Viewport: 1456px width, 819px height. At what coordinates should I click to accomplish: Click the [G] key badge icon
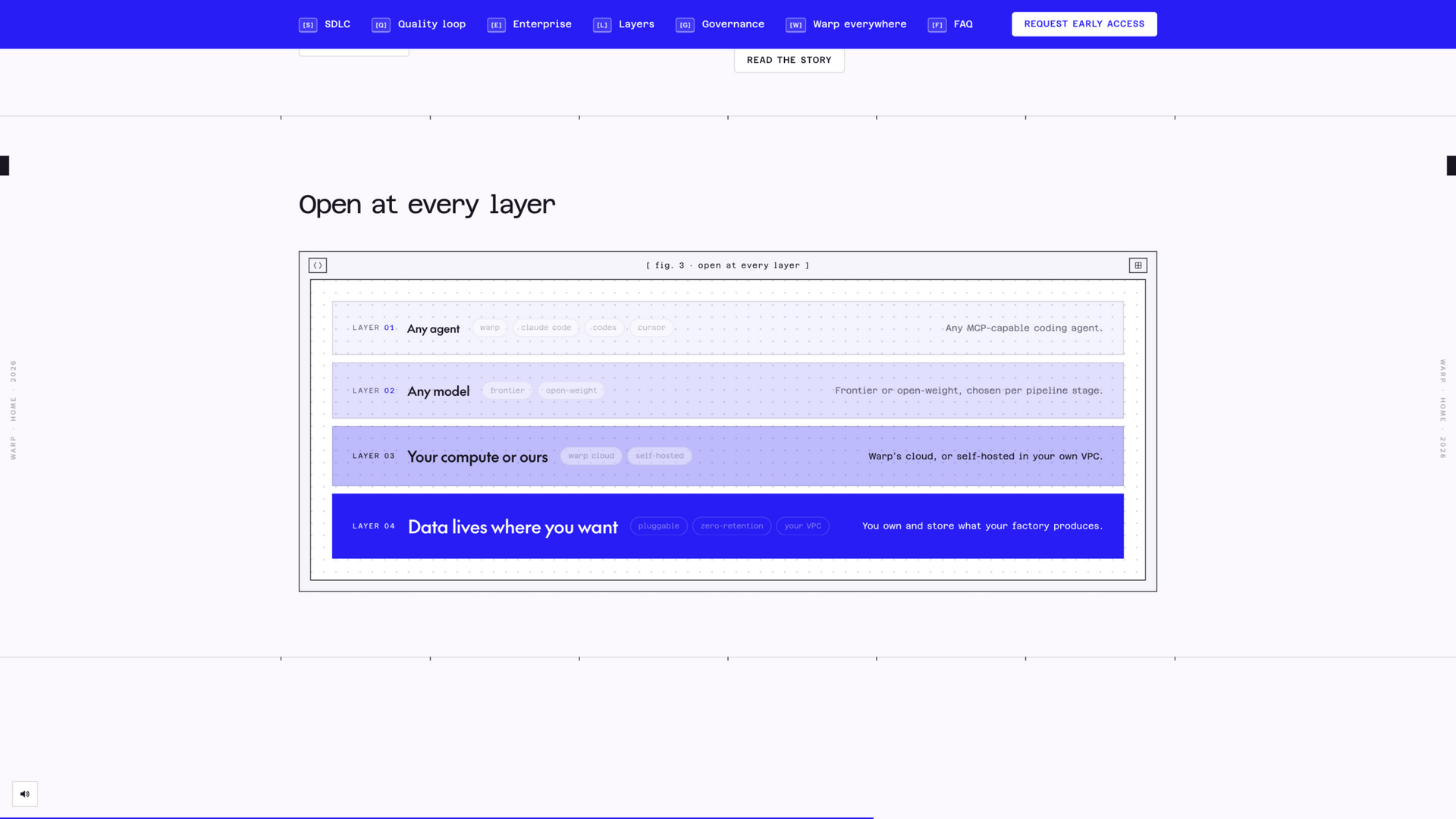click(x=685, y=25)
